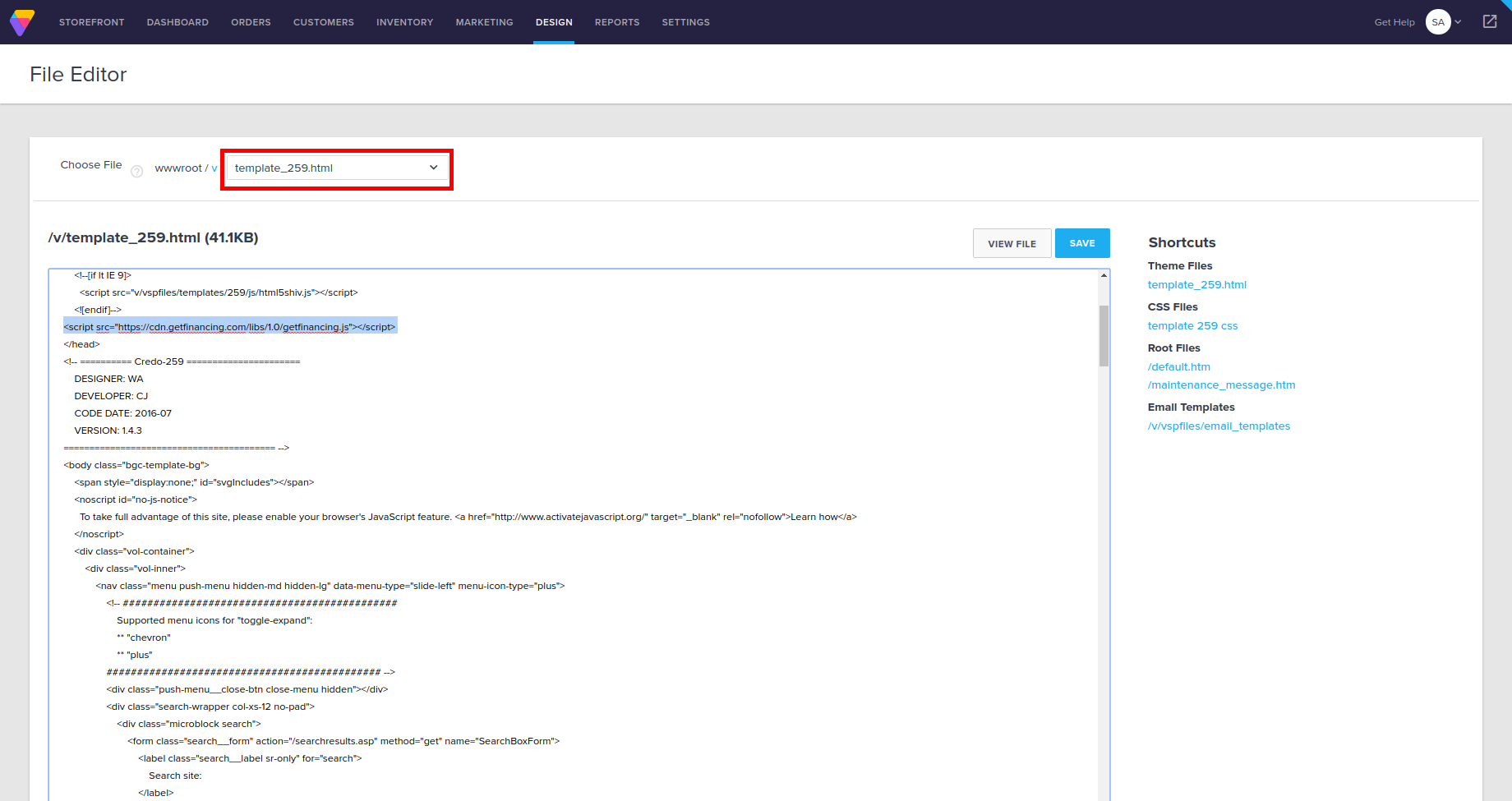Click the 'VERSION: 1.4.3' line
The width and height of the screenshot is (1512, 801).
108,430
